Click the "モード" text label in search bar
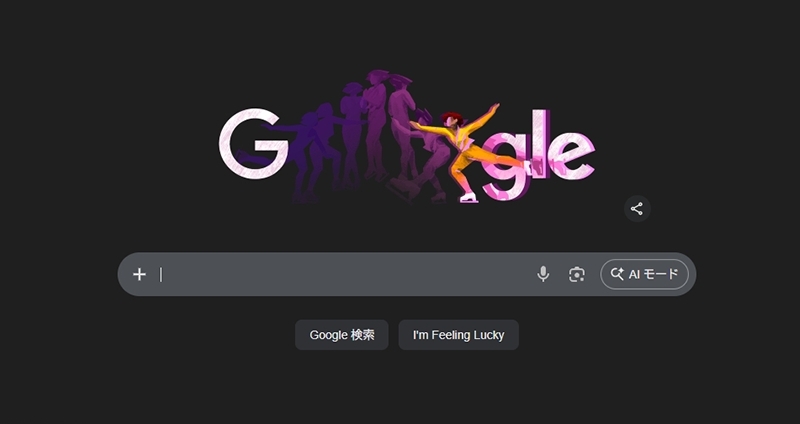800x424 pixels. pos(661,274)
